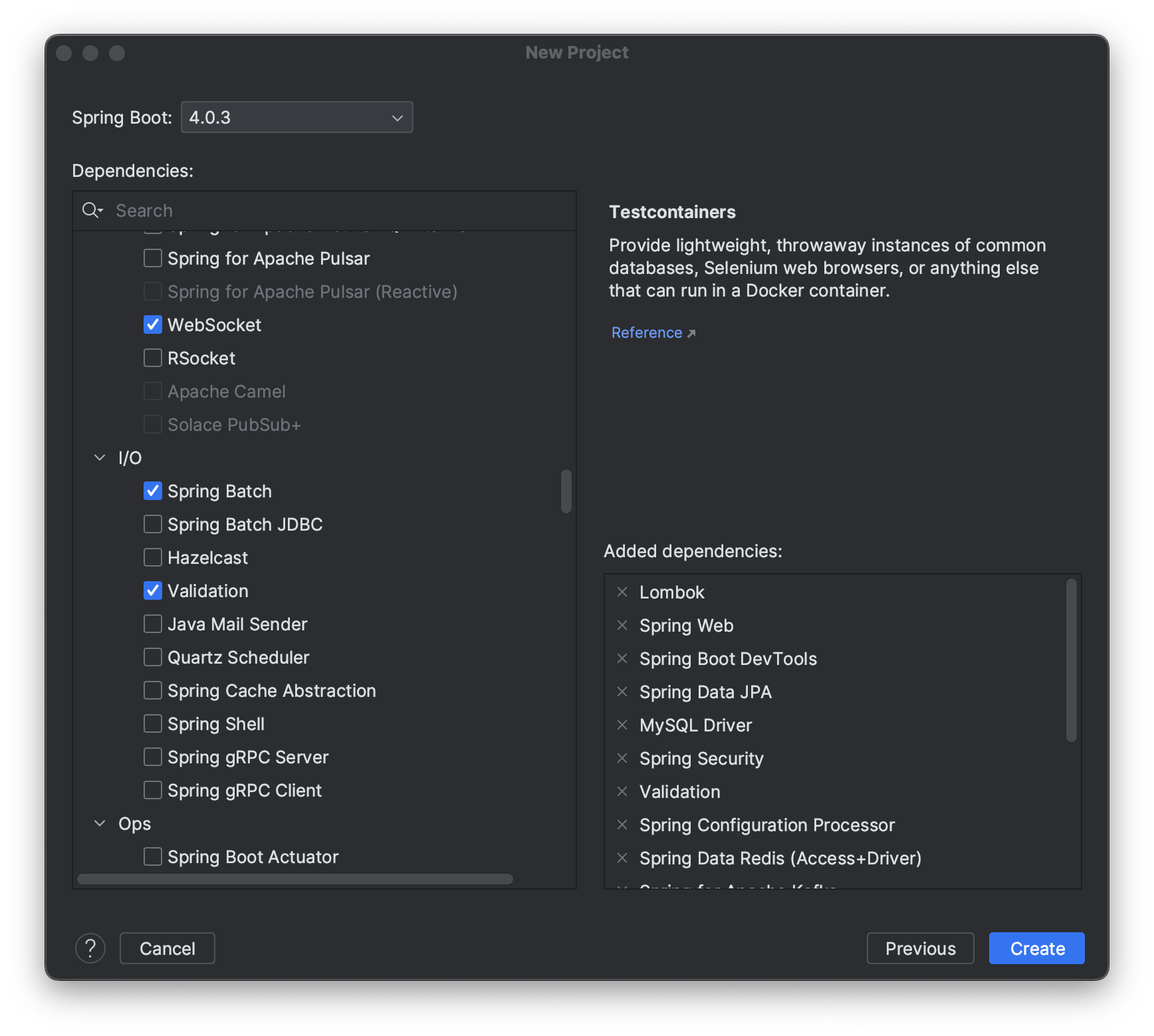Click the added dependencies scrollbar
The height and width of the screenshot is (1036, 1154).
coord(1071,660)
